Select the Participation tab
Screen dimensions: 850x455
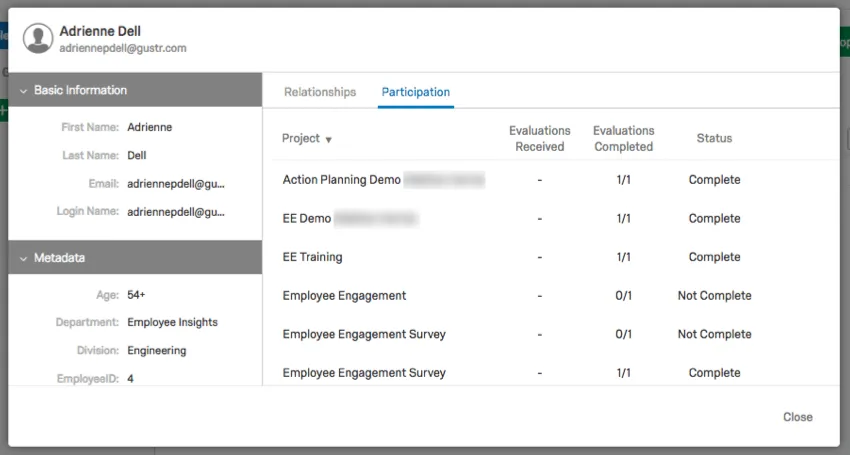(416, 92)
